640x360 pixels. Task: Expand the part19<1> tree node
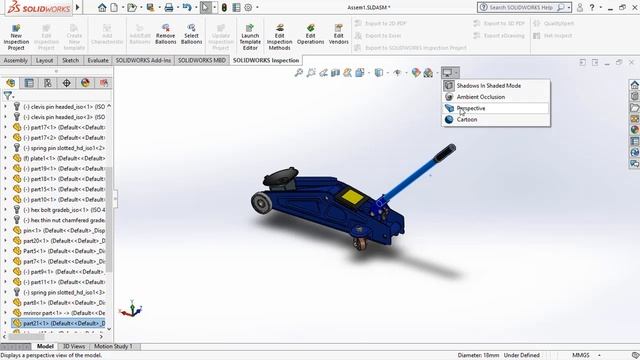coord(5,168)
